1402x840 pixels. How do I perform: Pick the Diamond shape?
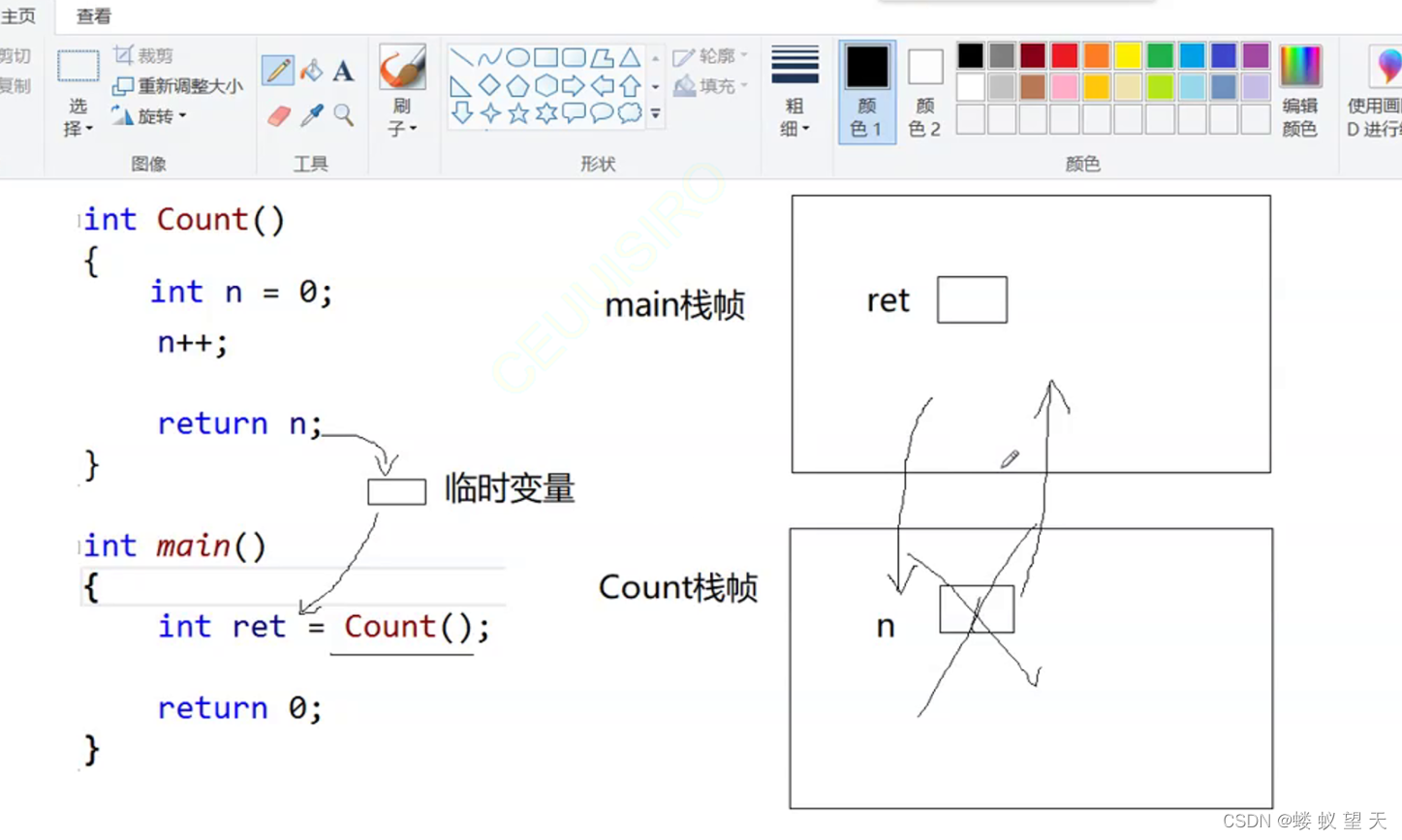(489, 85)
